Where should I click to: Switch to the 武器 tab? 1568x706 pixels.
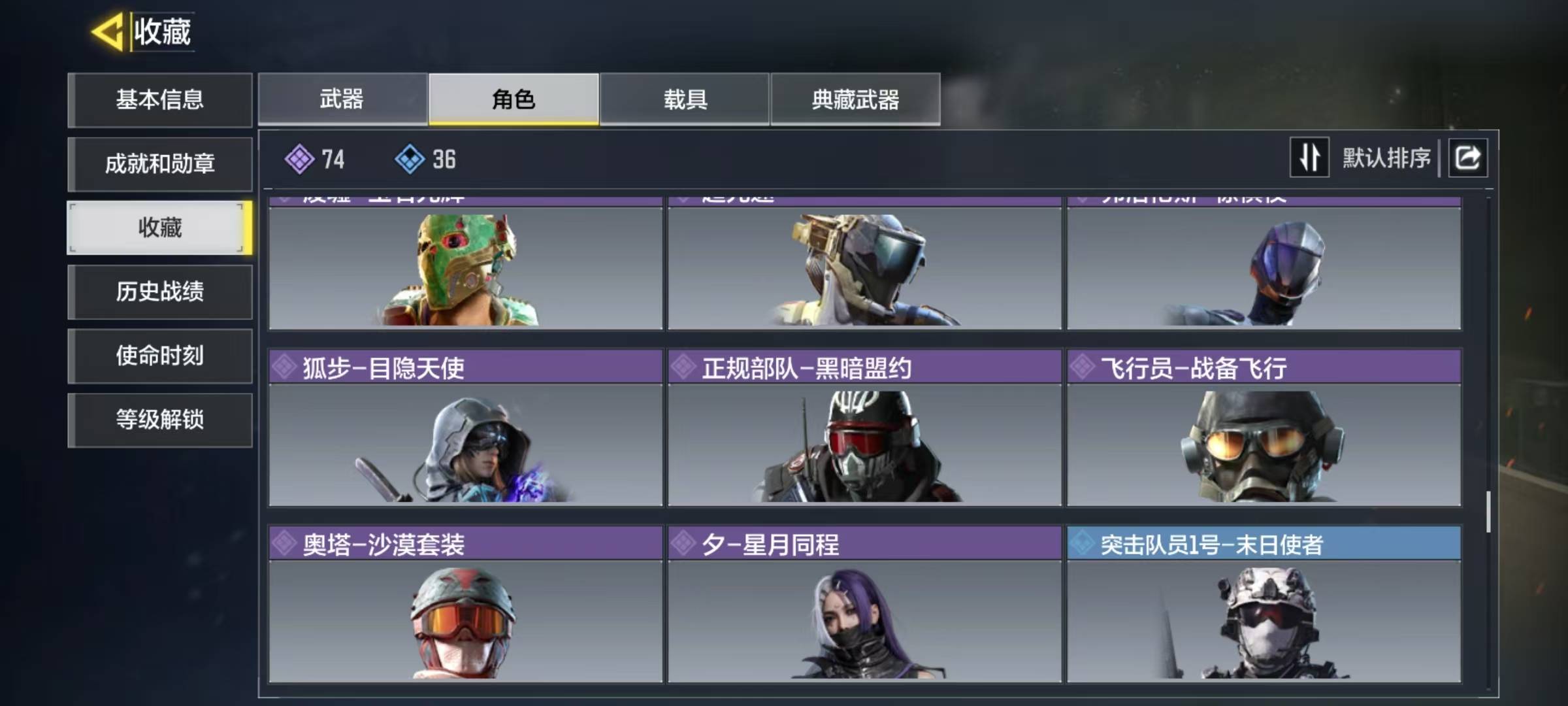pos(342,99)
